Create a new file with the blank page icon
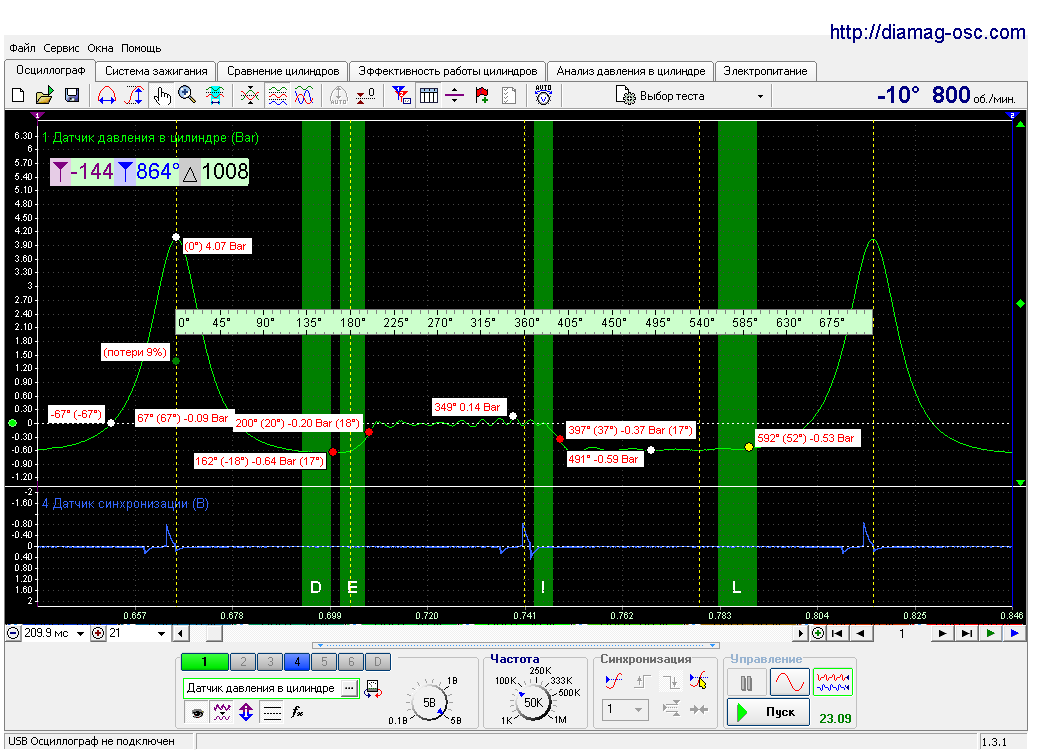Image resolution: width=1040 pixels, height=754 pixels. coord(19,95)
